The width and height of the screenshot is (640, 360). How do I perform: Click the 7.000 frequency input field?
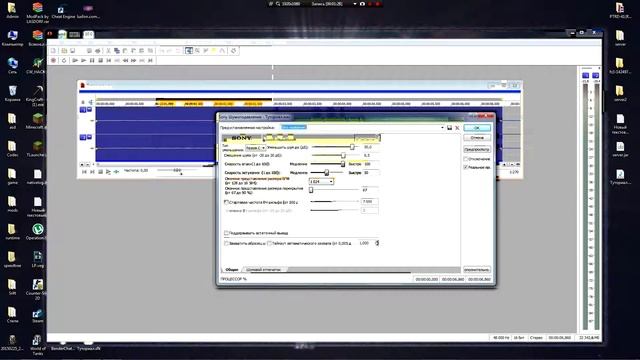coord(370,202)
